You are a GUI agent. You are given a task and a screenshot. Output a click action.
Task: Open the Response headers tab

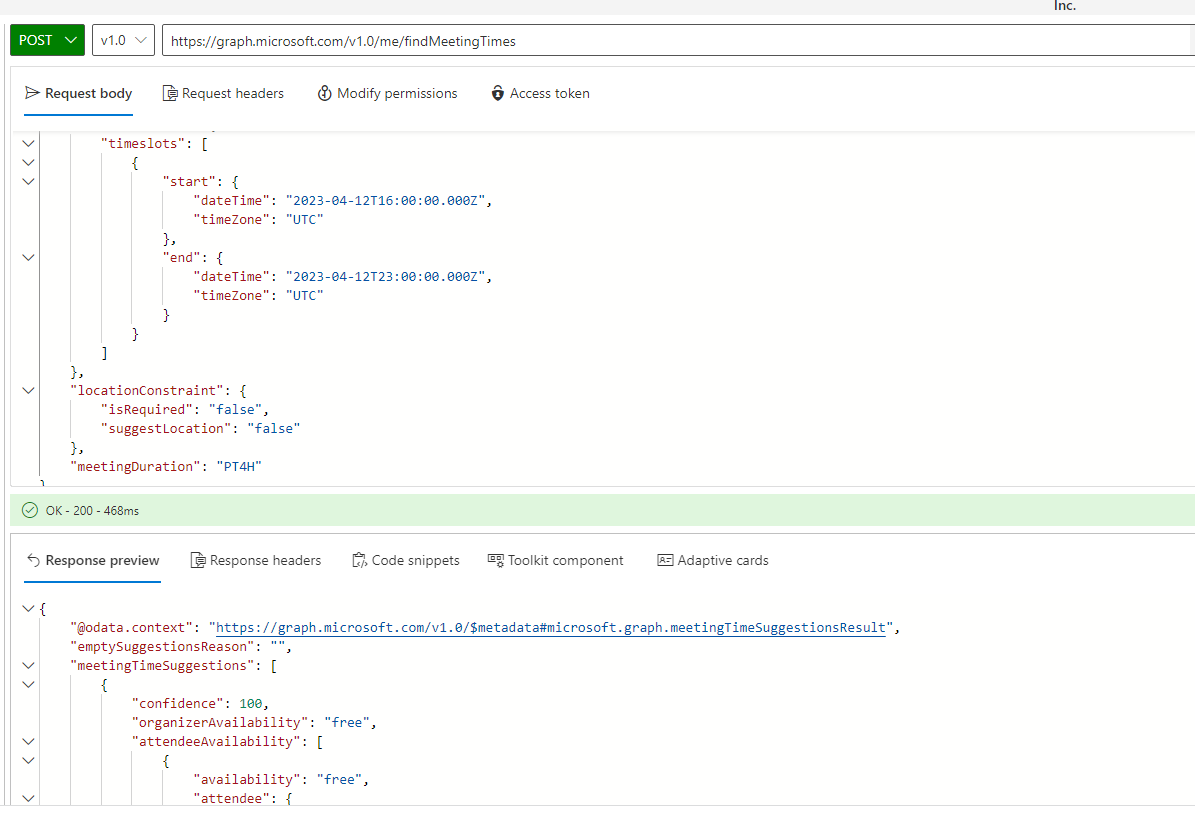[x=255, y=560]
